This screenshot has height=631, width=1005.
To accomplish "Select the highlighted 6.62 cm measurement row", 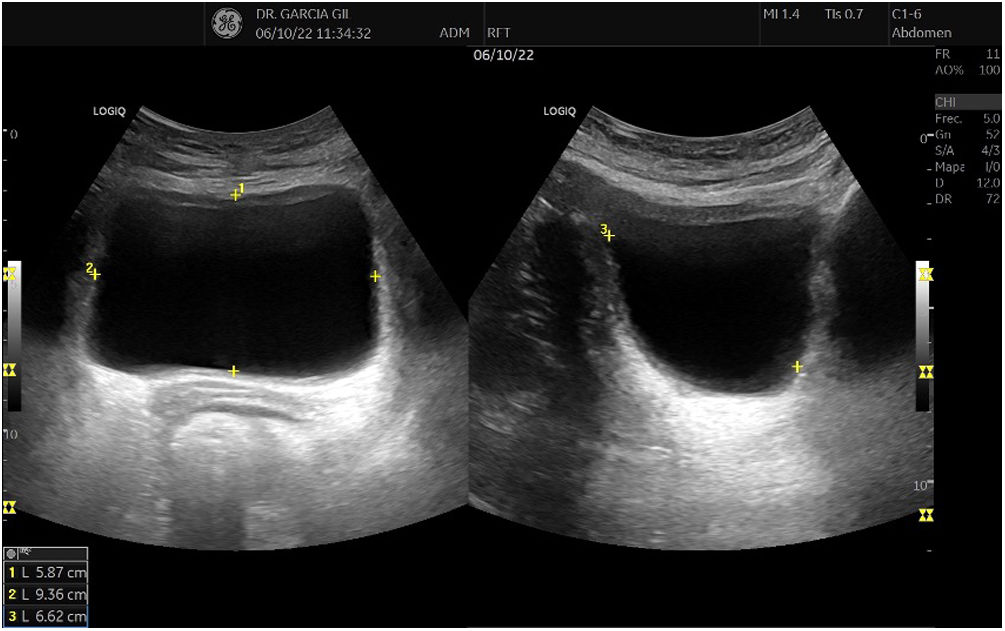I will (46, 617).
